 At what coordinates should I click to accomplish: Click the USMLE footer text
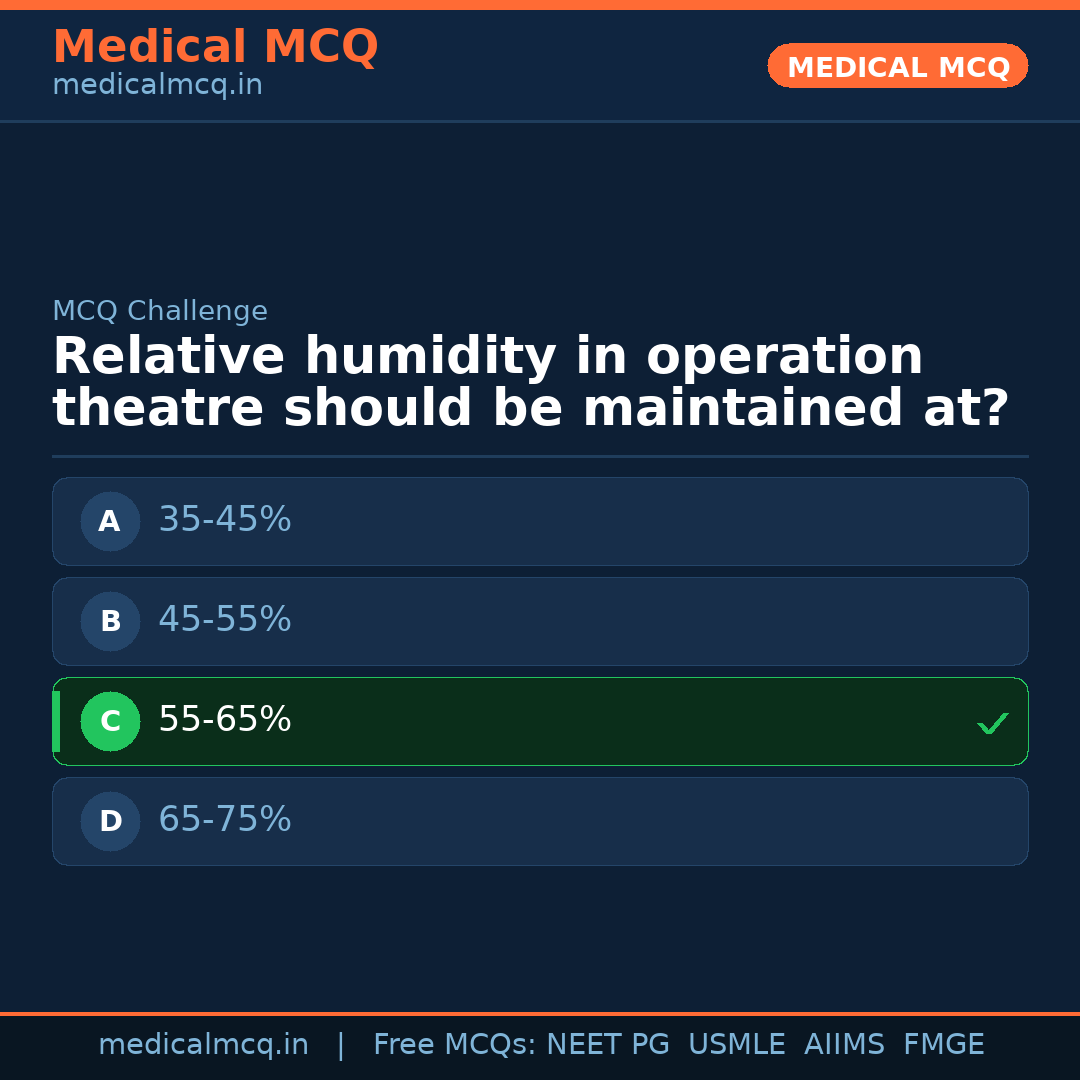pos(736,1045)
